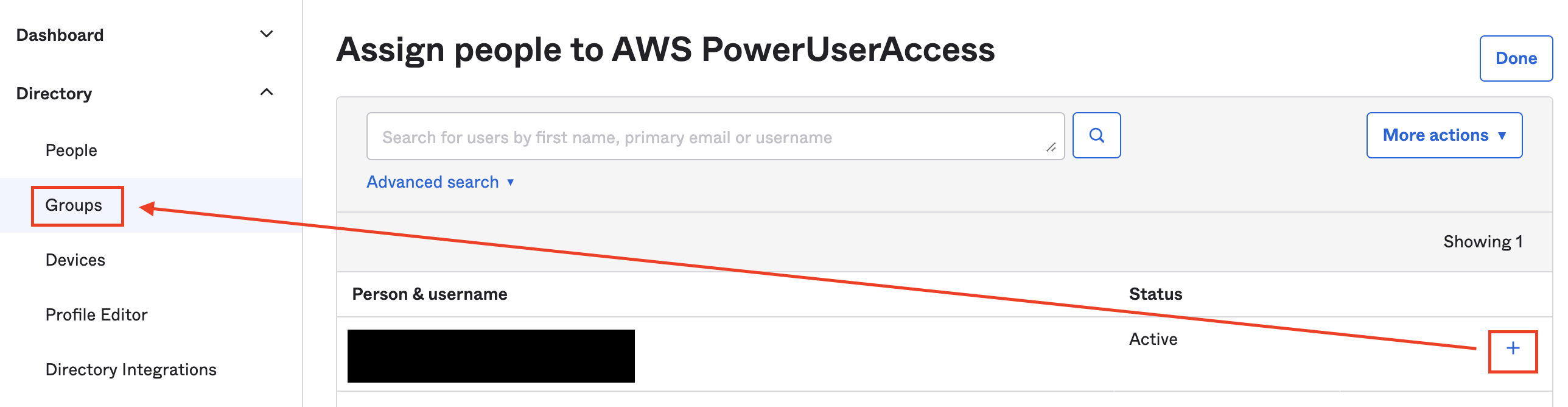Open the More actions dropdown
This screenshot has width=1568, height=407.
1444,135
